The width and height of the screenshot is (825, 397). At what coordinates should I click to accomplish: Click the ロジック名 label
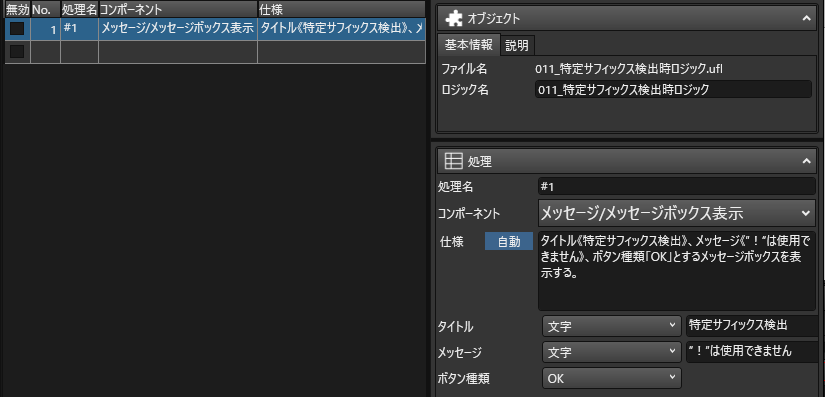pos(465,90)
